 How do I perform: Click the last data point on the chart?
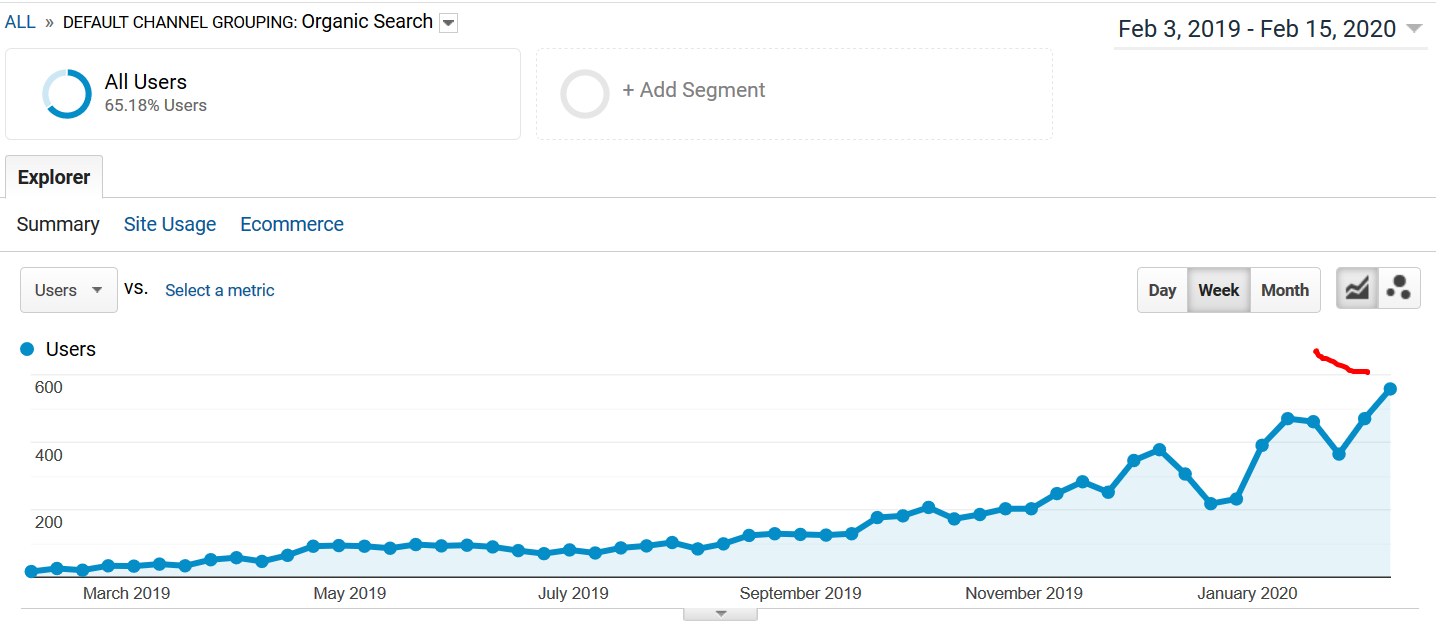pos(1390,389)
